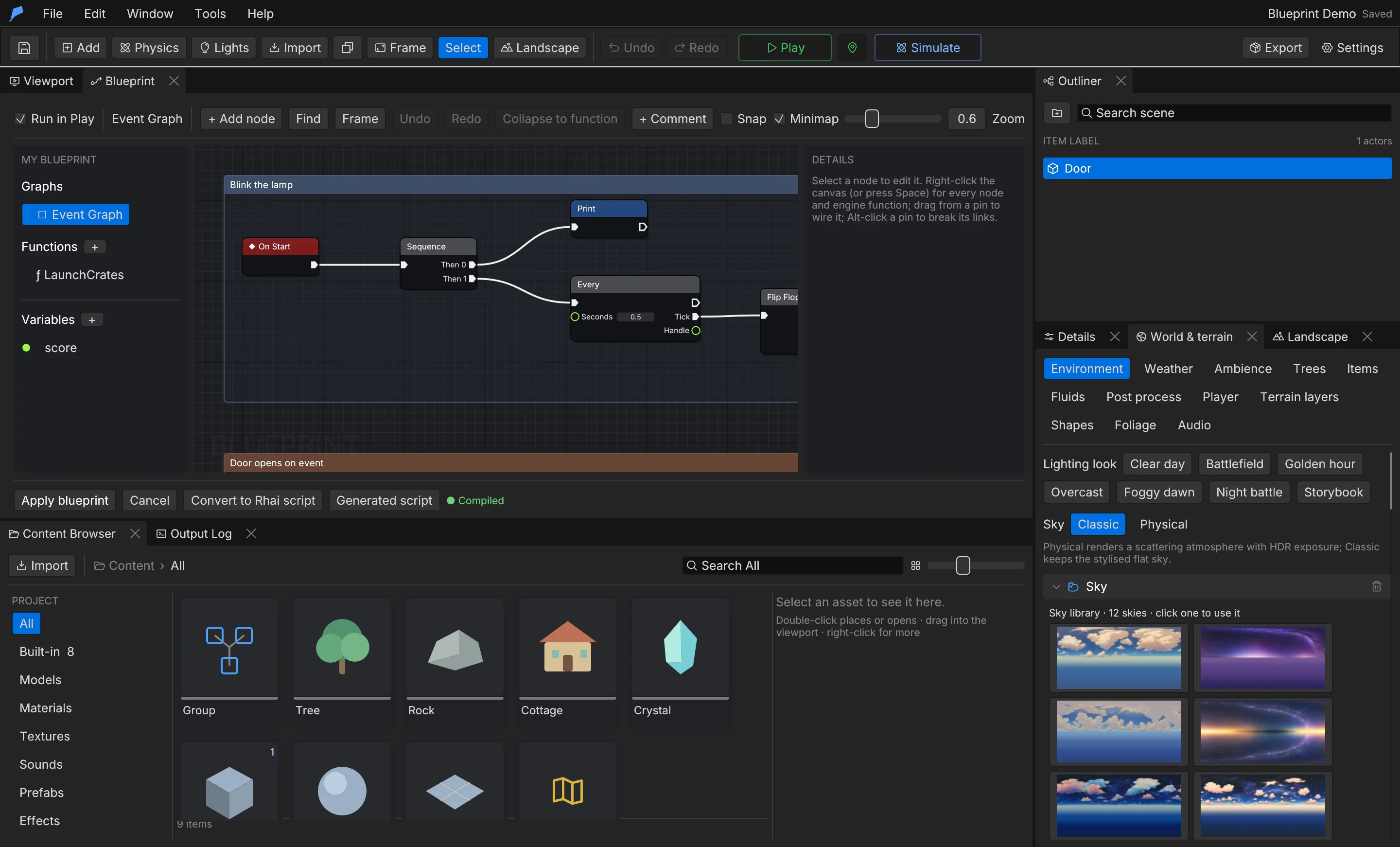This screenshot has width=1400, height=847.
Task: Click Apply blueprint
Action: tap(65, 501)
